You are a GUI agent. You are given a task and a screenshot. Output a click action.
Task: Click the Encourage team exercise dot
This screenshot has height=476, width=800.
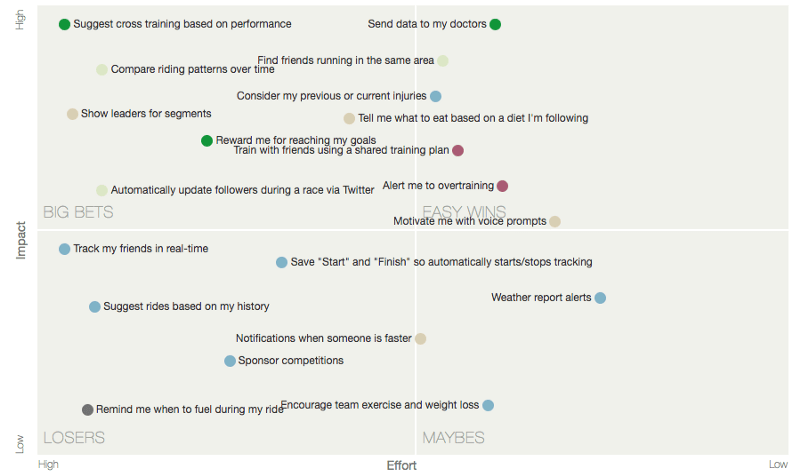click(488, 405)
